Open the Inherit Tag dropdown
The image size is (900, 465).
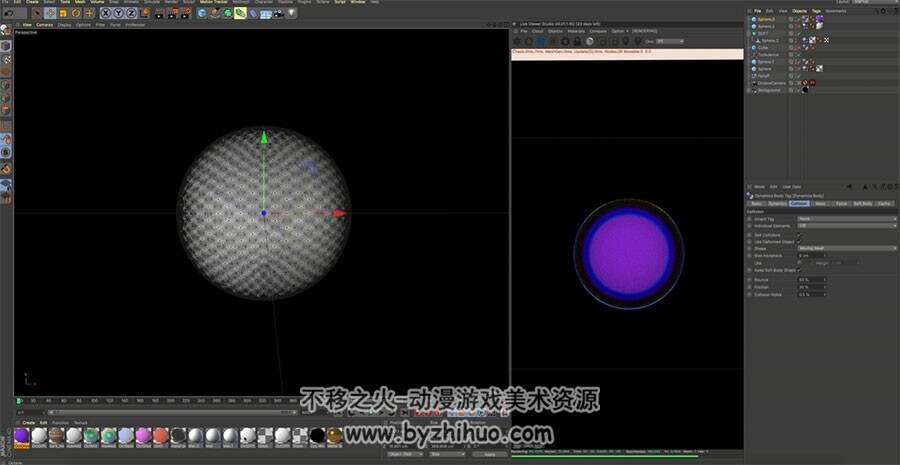tap(847, 219)
